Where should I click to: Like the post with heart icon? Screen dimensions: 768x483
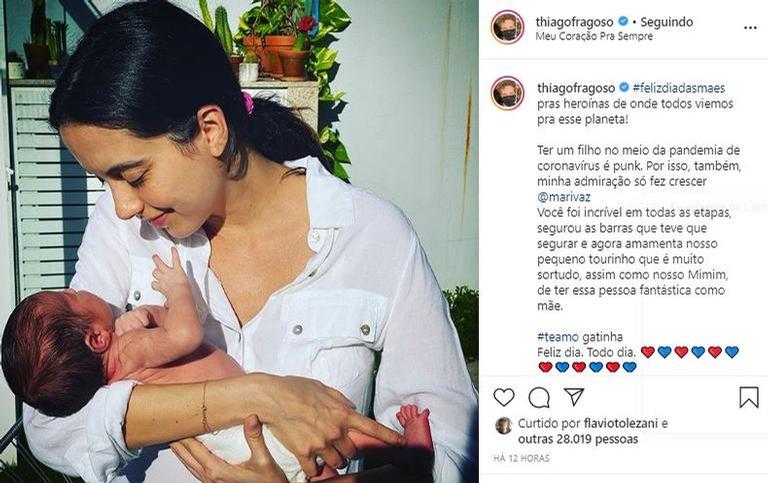504,397
